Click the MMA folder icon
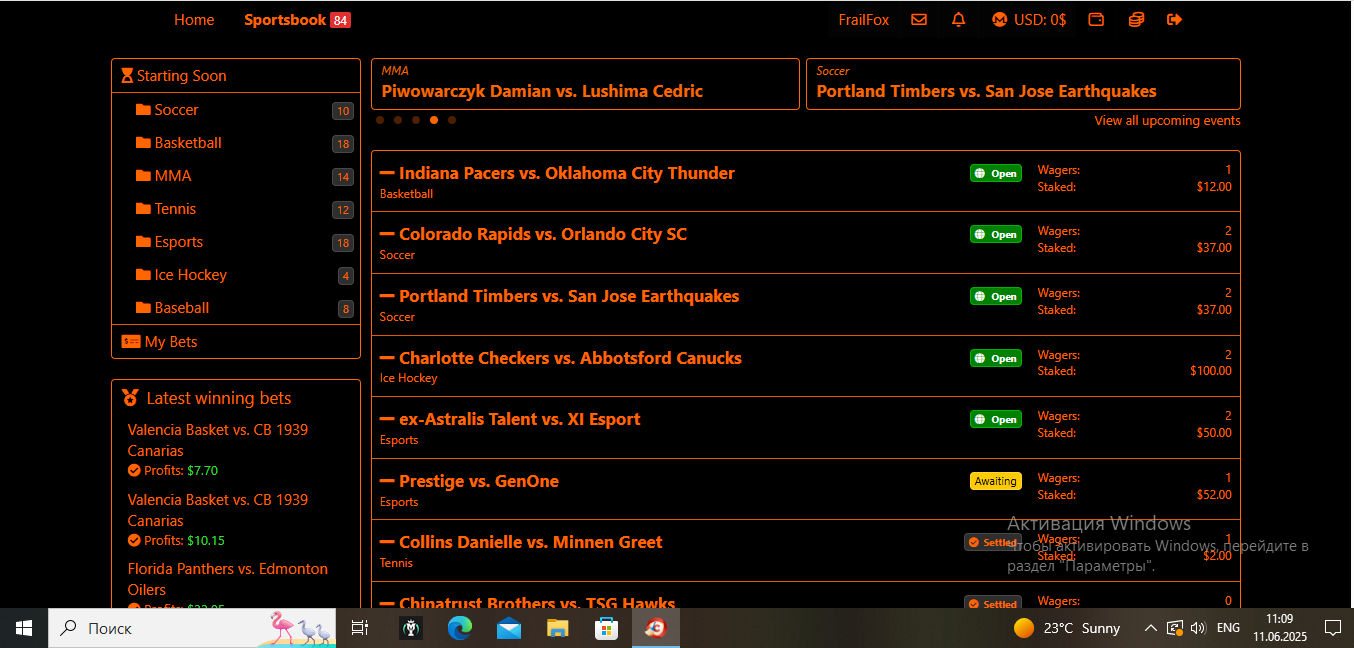Screen dimensions: 1354x648 (143, 176)
